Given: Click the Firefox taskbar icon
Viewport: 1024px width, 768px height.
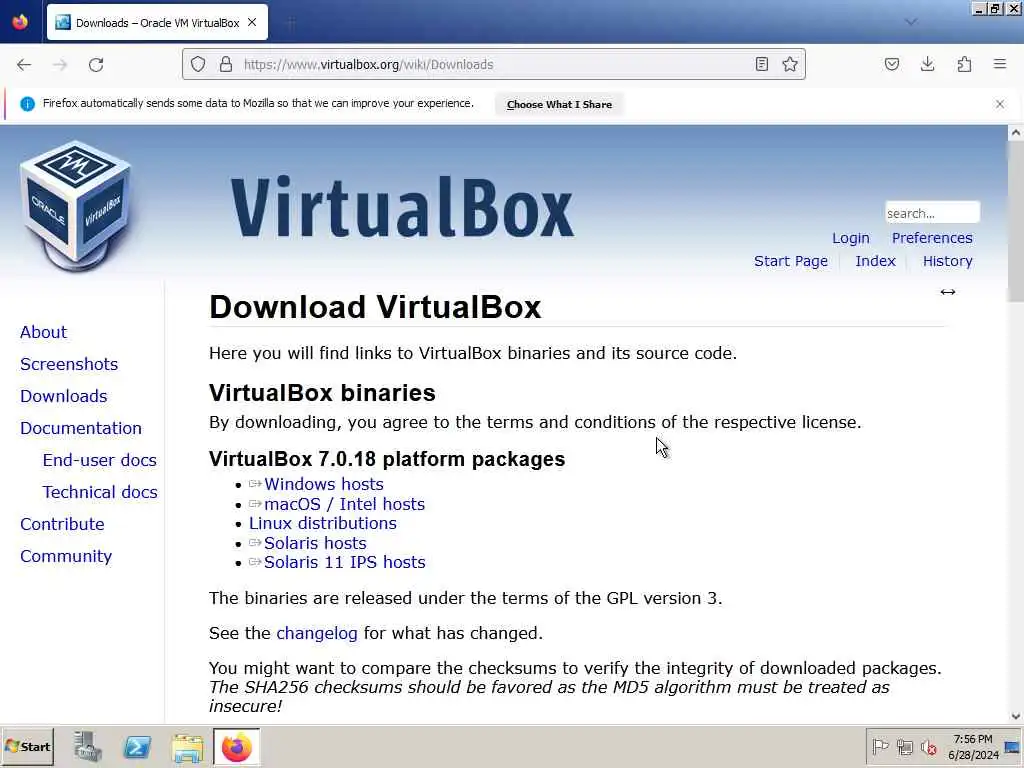Looking at the screenshot, I should point(236,746).
